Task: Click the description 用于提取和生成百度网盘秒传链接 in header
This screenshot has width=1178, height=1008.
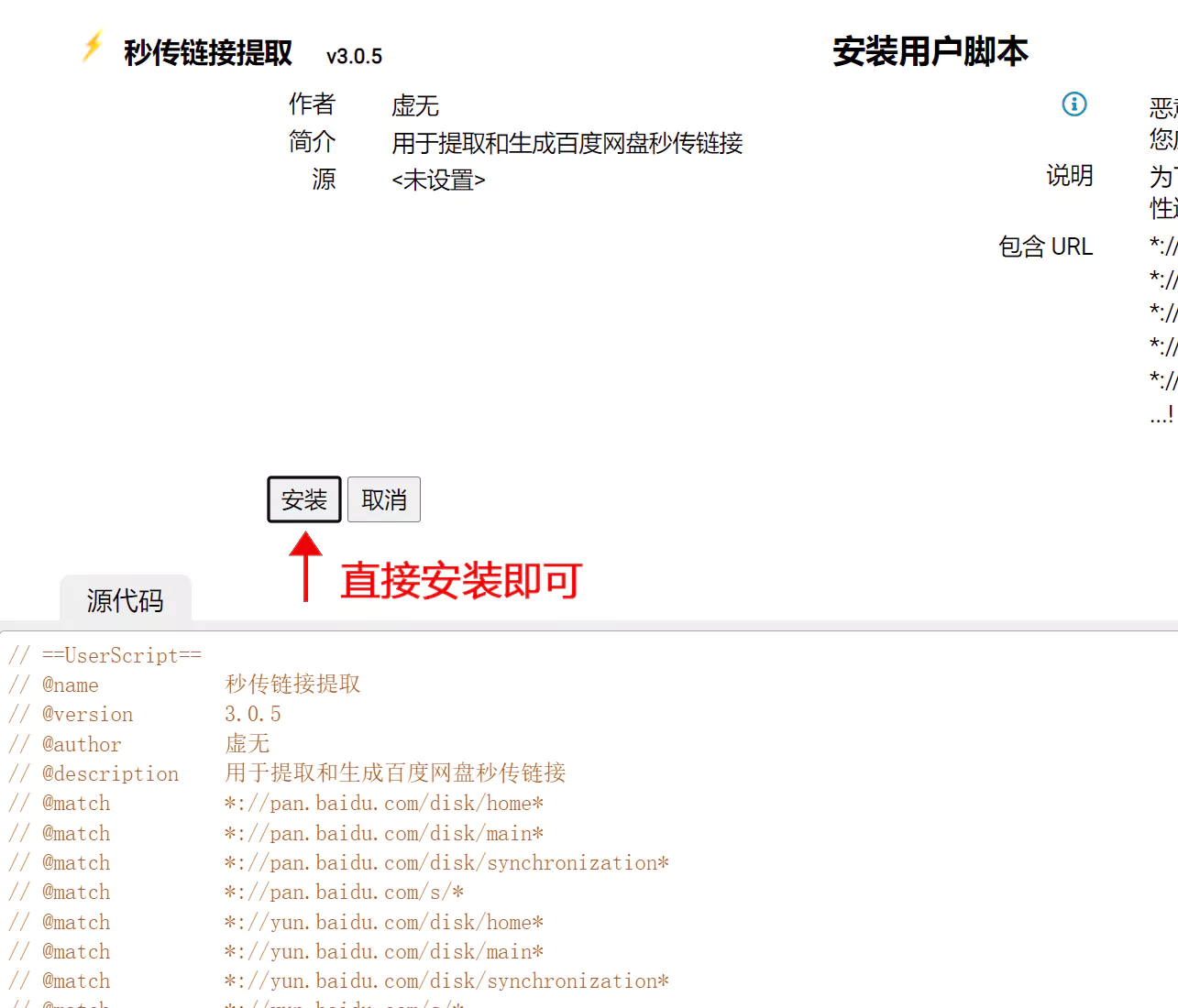Action: coord(567,143)
